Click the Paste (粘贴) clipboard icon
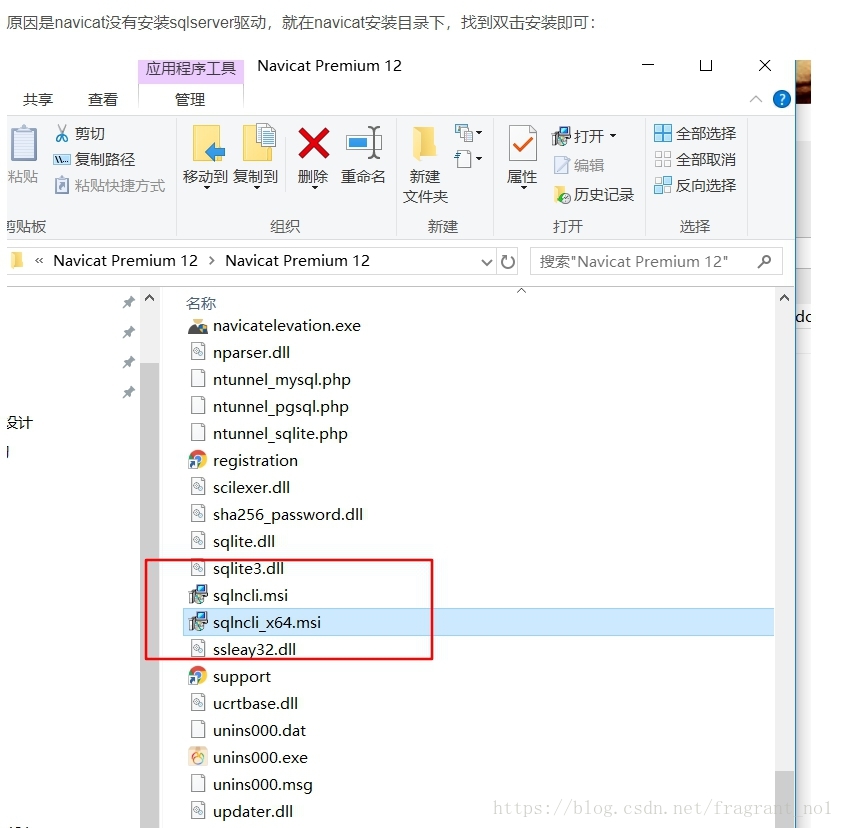 pos(24,143)
